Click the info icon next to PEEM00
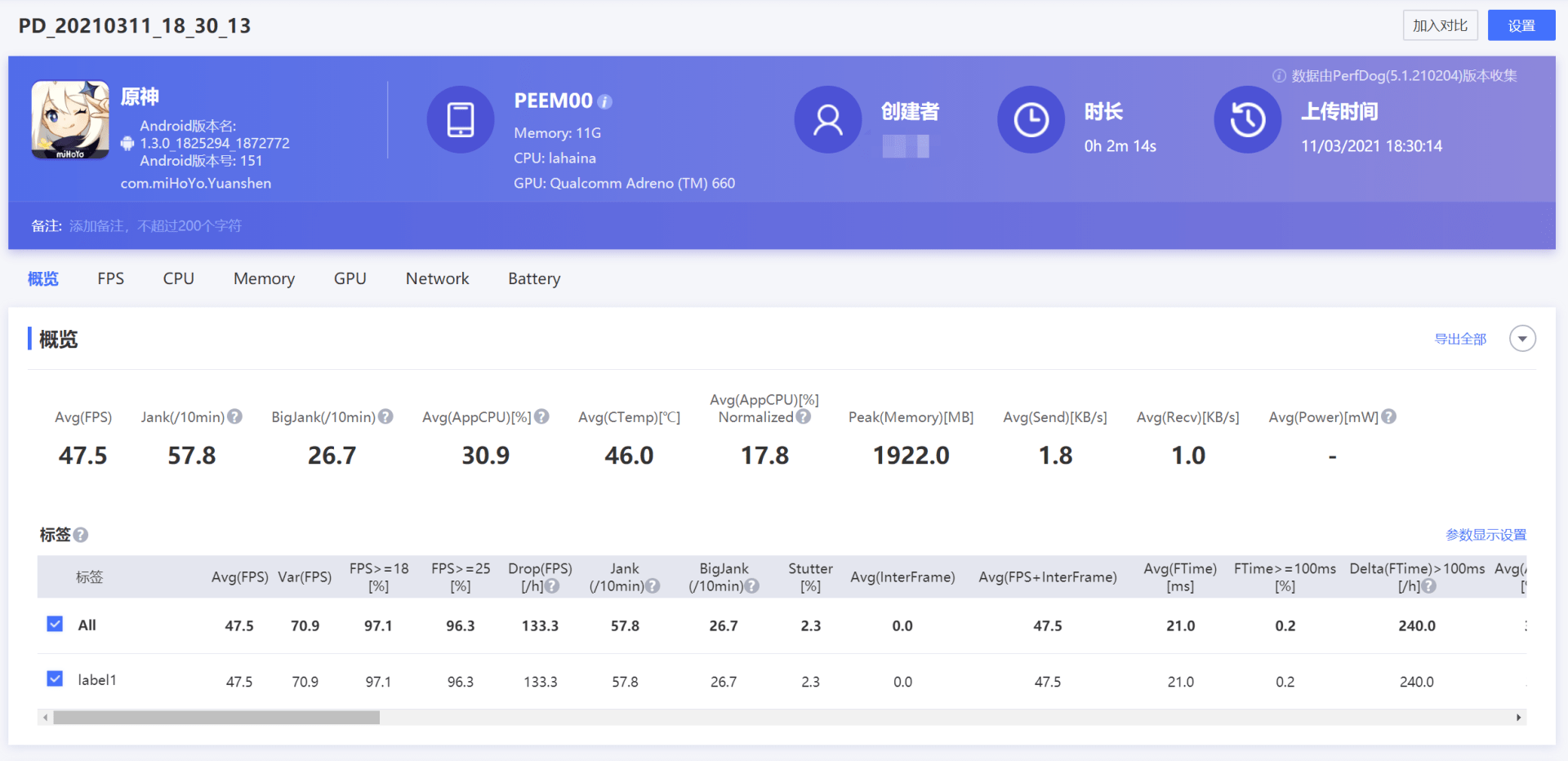 pyautogui.click(x=604, y=102)
